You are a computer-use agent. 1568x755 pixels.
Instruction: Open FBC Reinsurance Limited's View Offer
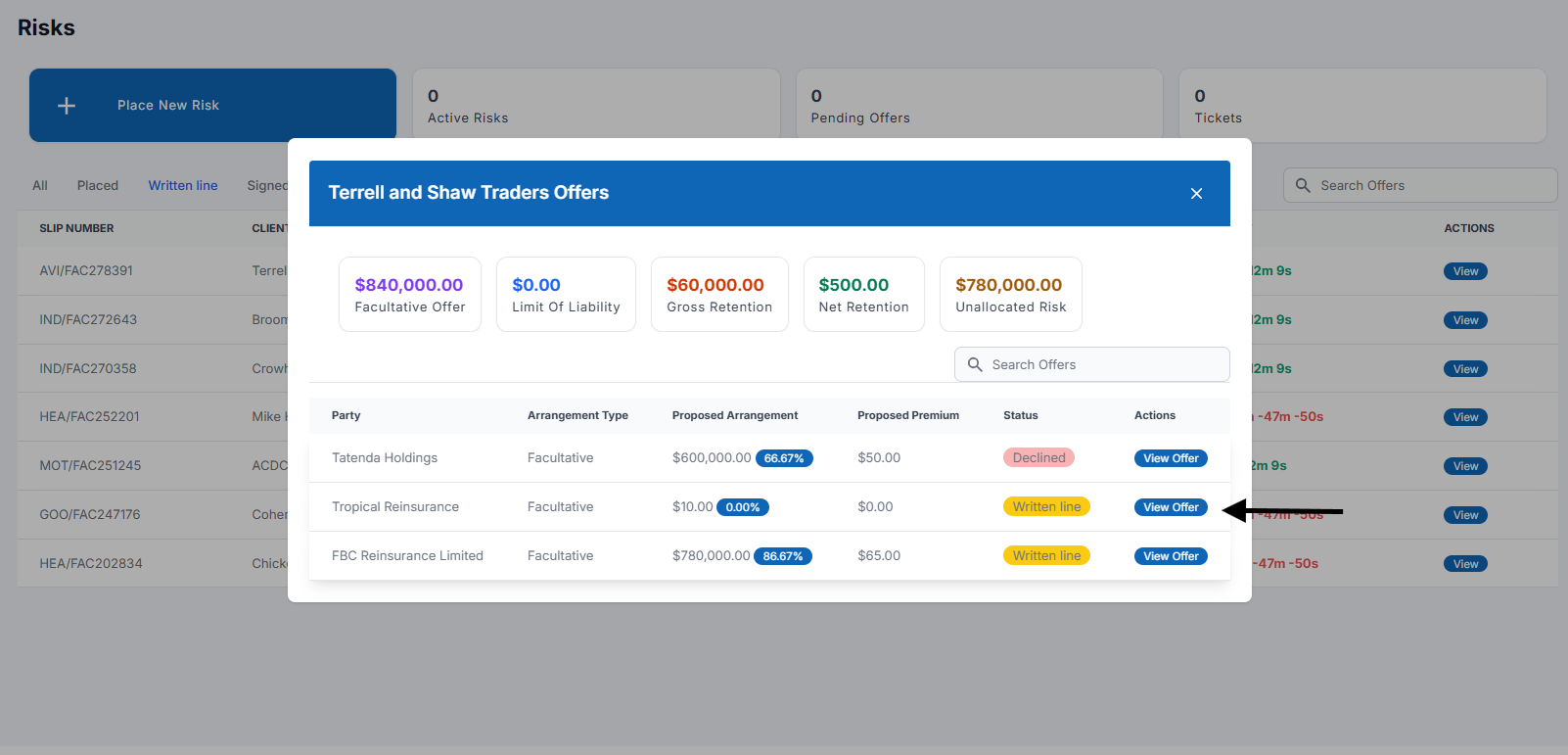(x=1171, y=556)
